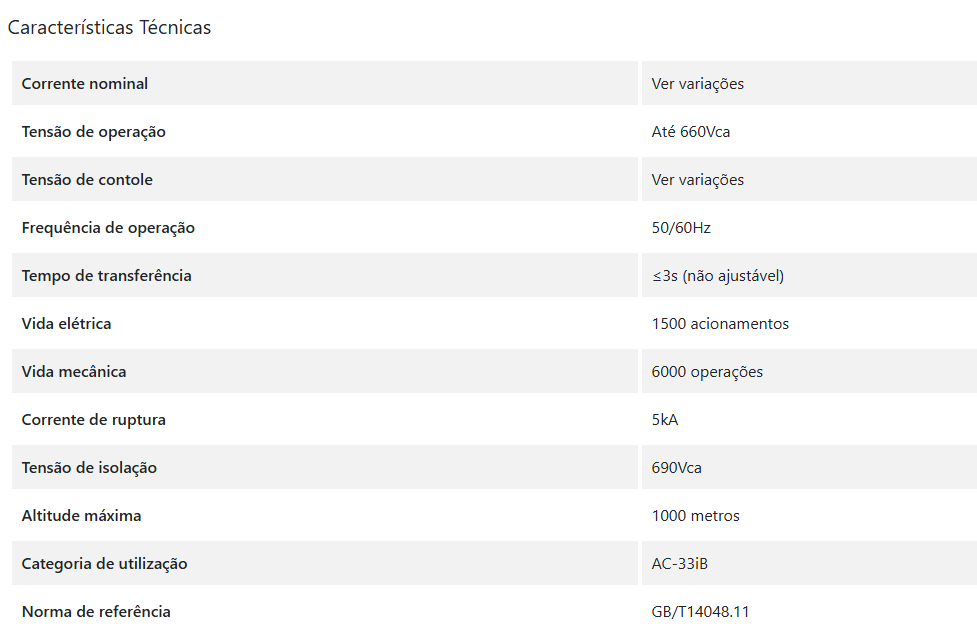
Task: Click the 'Tensão de operação' row label
Action: click(94, 132)
